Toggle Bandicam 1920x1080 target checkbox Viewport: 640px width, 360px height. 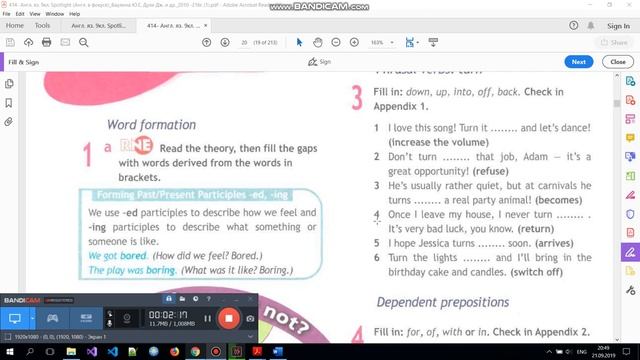[x=7, y=337]
